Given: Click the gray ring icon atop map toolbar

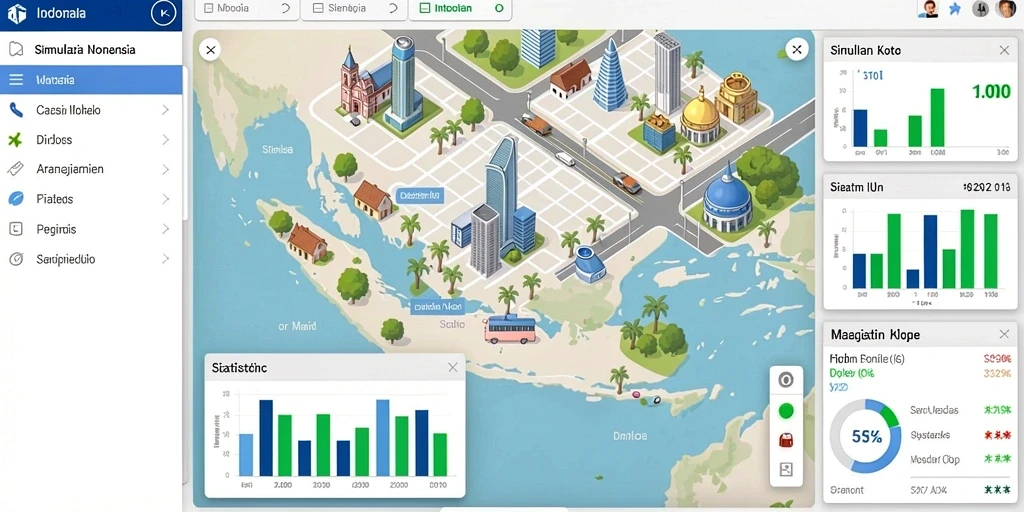Looking at the screenshot, I should point(786,380).
